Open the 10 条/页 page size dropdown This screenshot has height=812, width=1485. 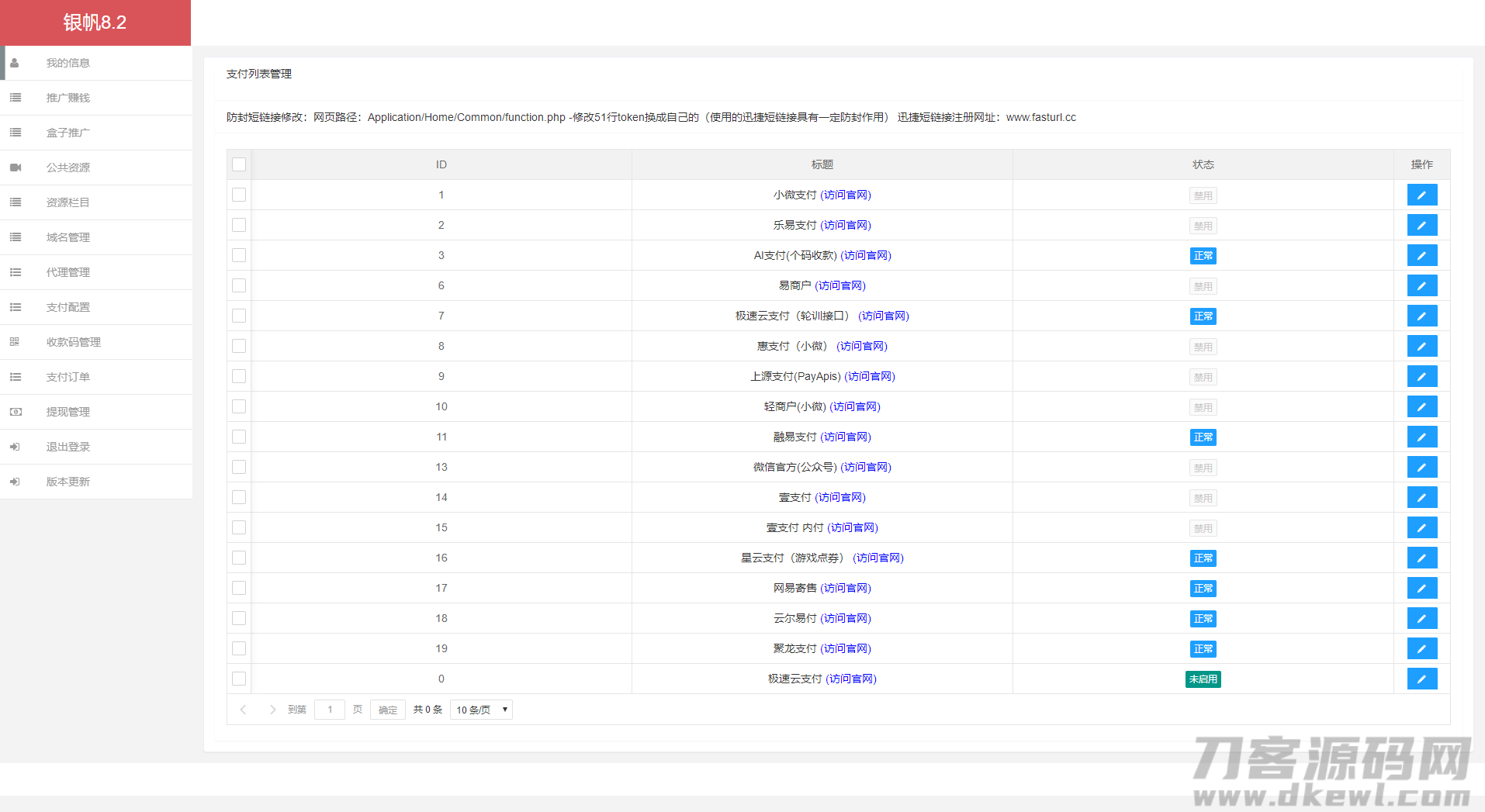[481, 710]
